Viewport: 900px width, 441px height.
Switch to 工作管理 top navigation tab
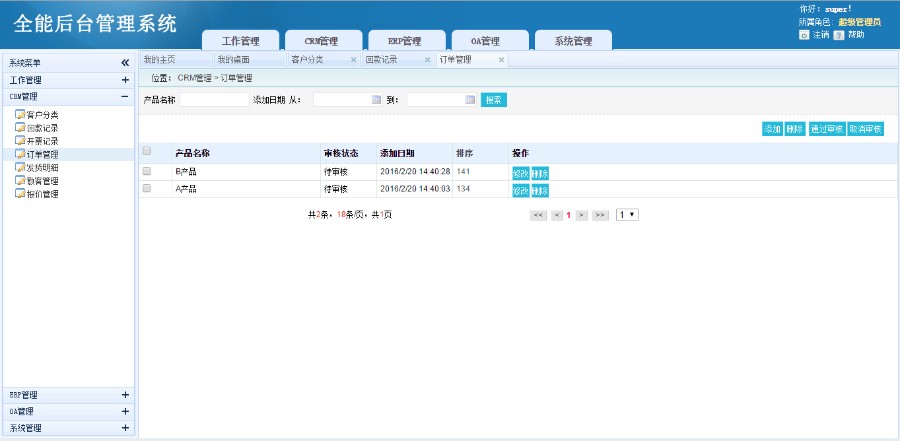[240, 41]
